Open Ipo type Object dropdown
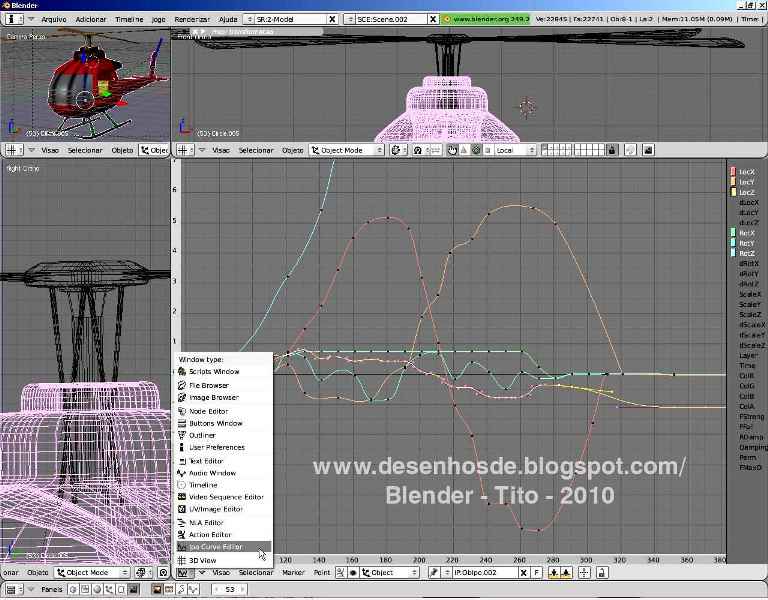 pos(390,573)
